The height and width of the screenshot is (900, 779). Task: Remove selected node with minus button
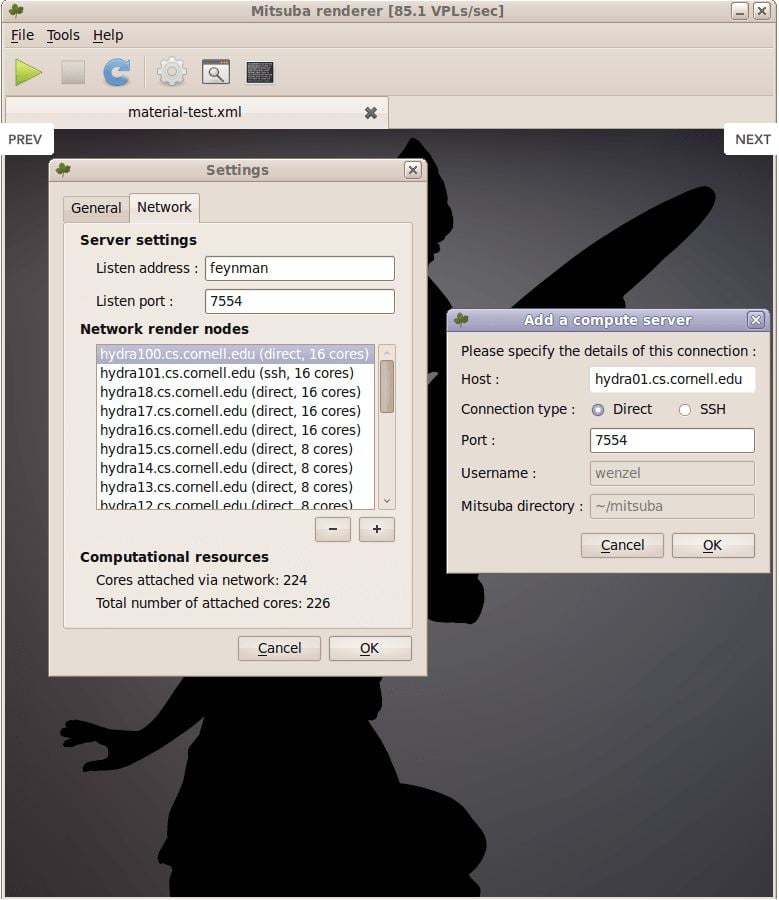click(x=333, y=529)
